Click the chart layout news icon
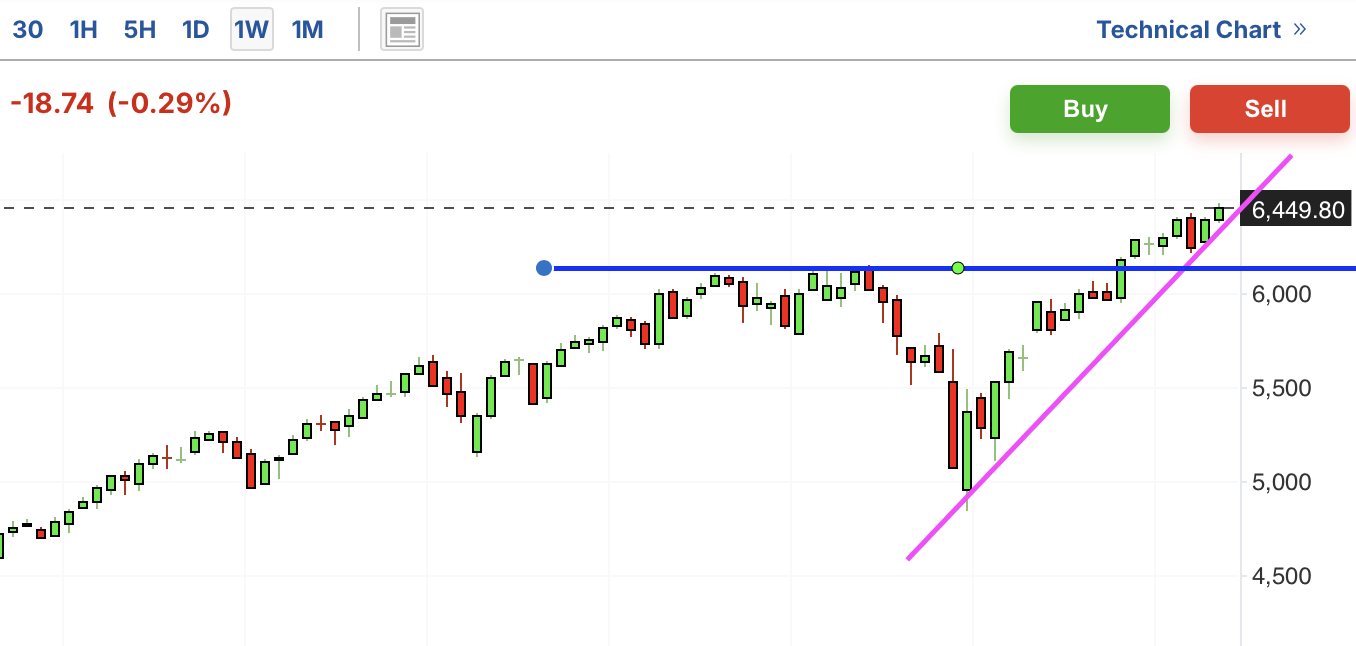The height and width of the screenshot is (646, 1356). [x=402, y=30]
